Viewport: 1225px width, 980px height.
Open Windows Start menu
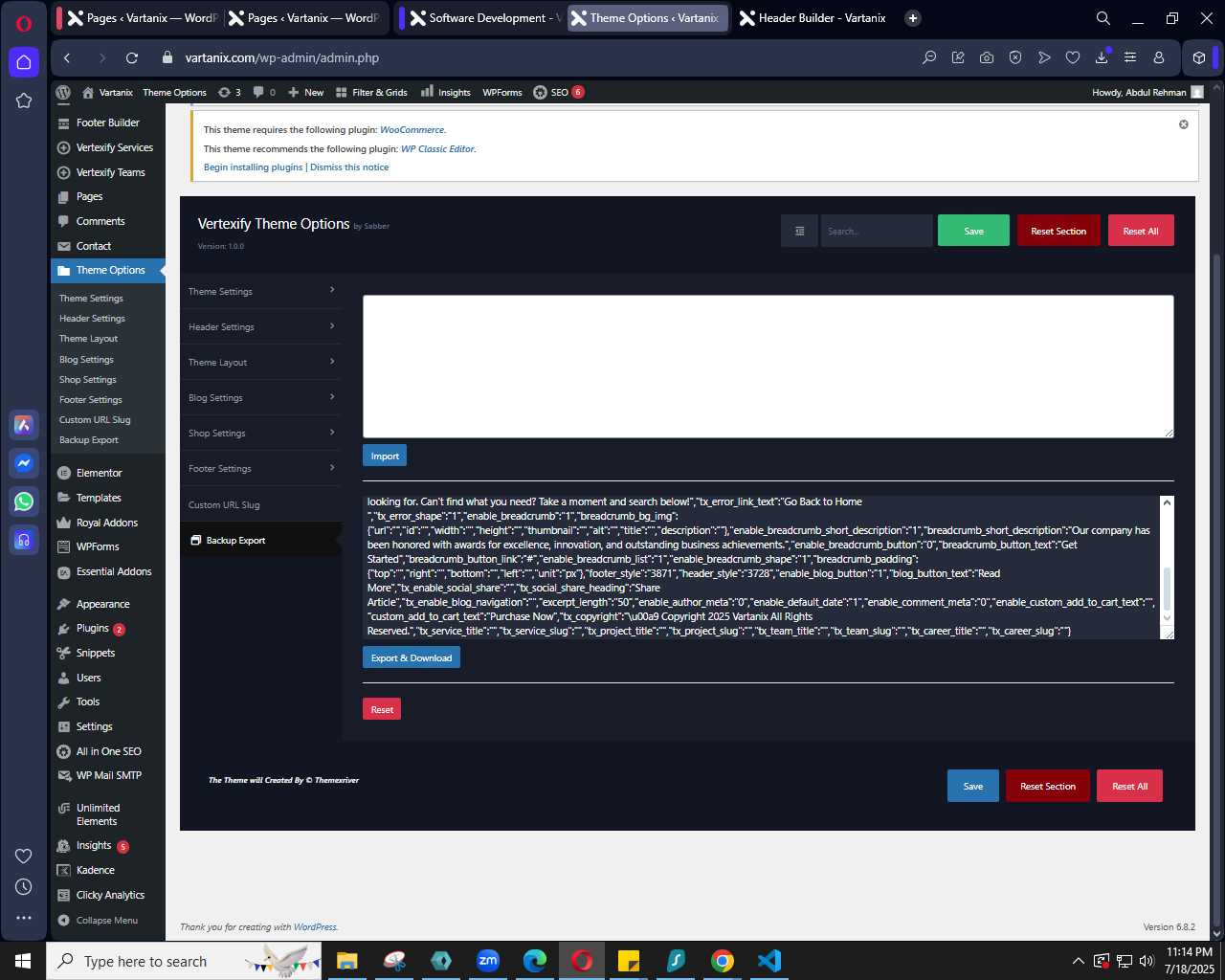point(23,961)
